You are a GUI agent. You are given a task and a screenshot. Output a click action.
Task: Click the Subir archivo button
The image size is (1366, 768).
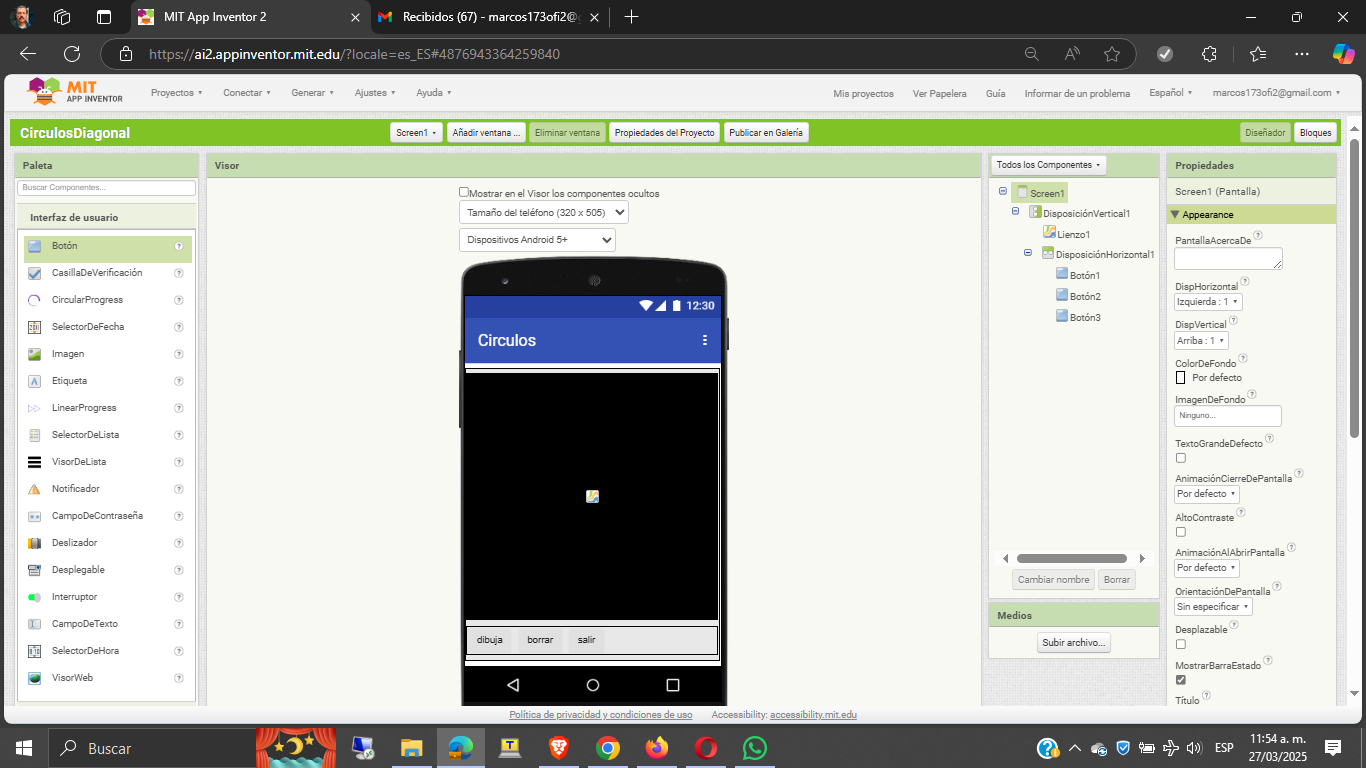click(x=1074, y=643)
